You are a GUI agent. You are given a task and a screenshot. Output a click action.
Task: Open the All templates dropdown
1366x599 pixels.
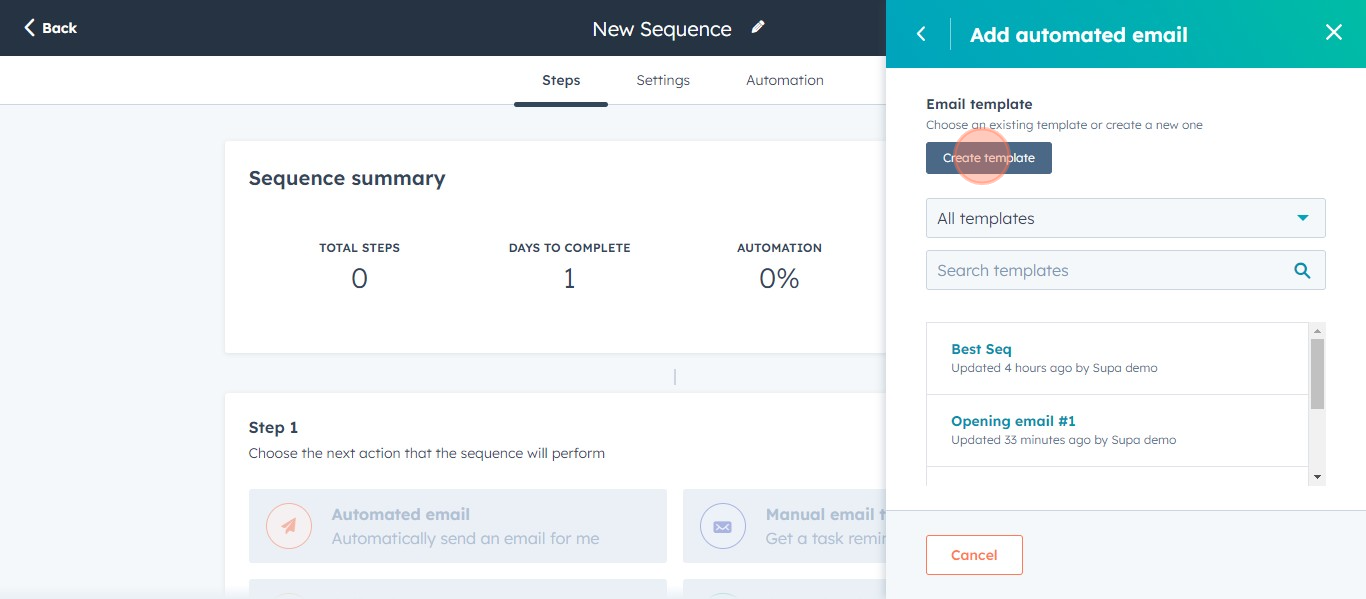click(1126, 218)
